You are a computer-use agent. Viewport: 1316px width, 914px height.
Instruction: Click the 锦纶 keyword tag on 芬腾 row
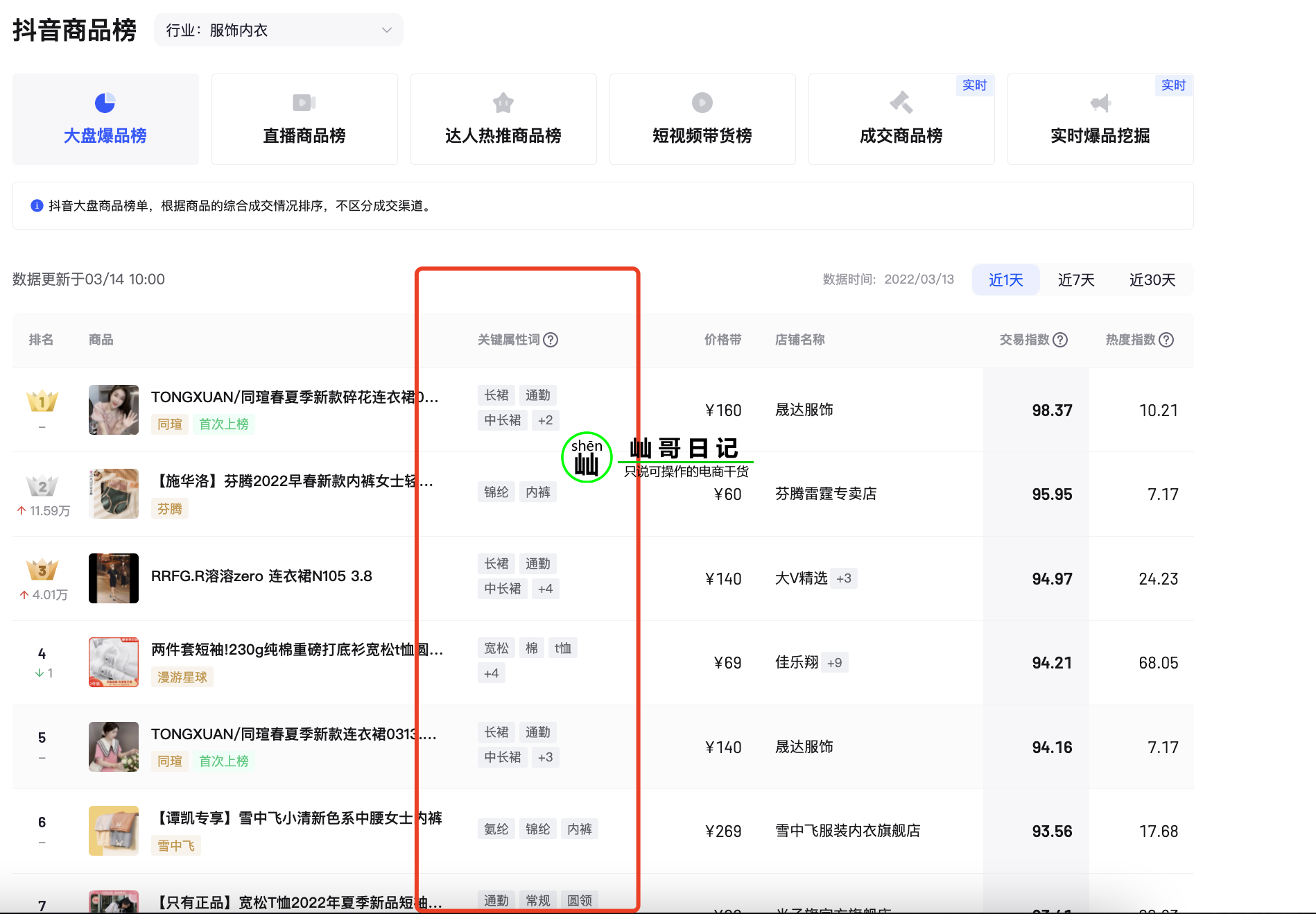point(496,492)
